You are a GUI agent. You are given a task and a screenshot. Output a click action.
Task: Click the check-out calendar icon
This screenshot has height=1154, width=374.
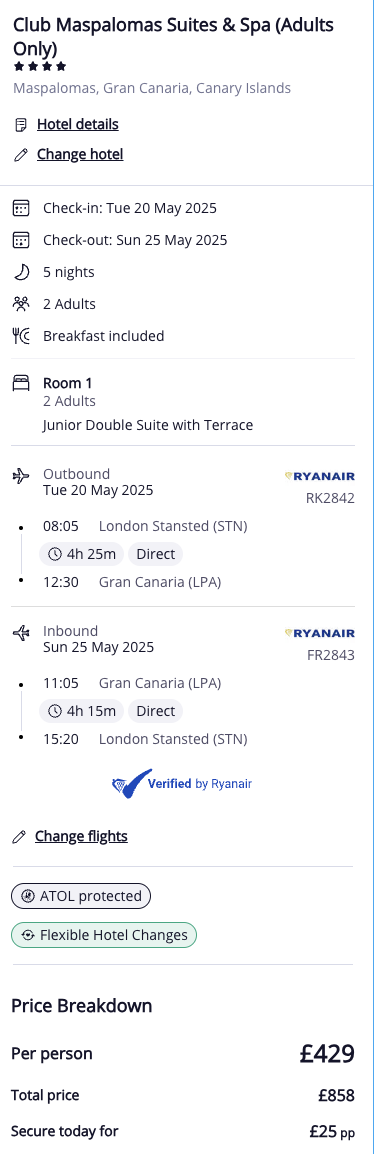tap(21, 240)
